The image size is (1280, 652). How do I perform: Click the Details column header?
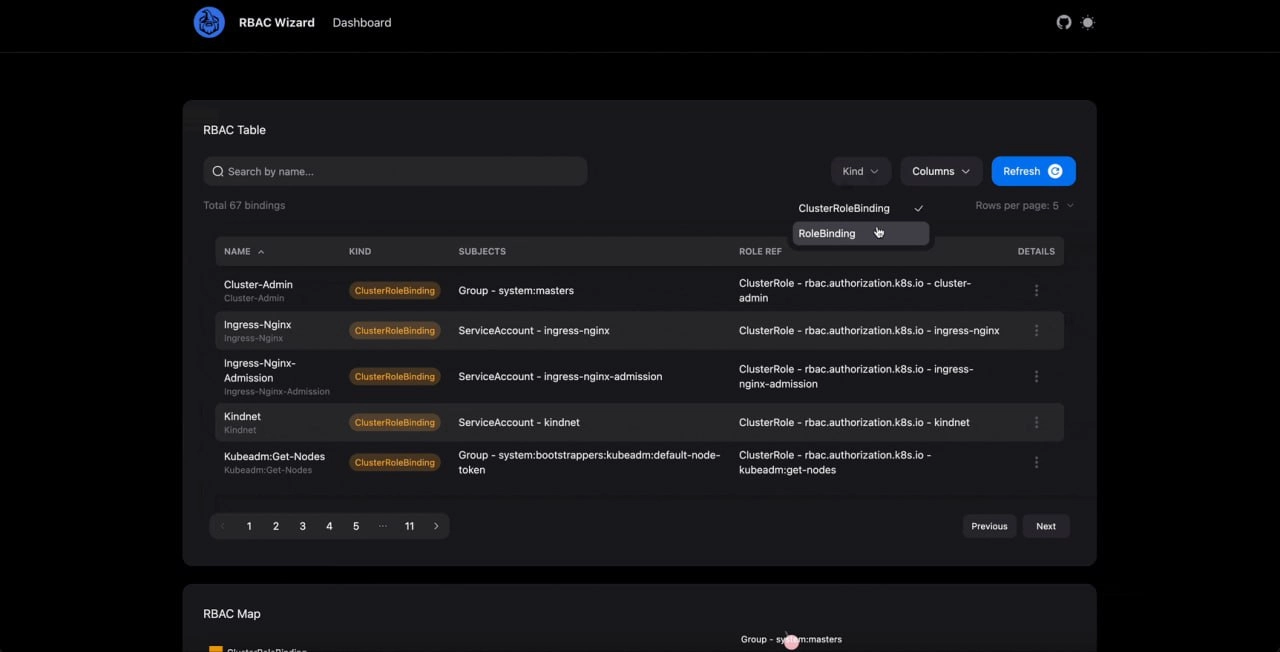coord(1036,252)
